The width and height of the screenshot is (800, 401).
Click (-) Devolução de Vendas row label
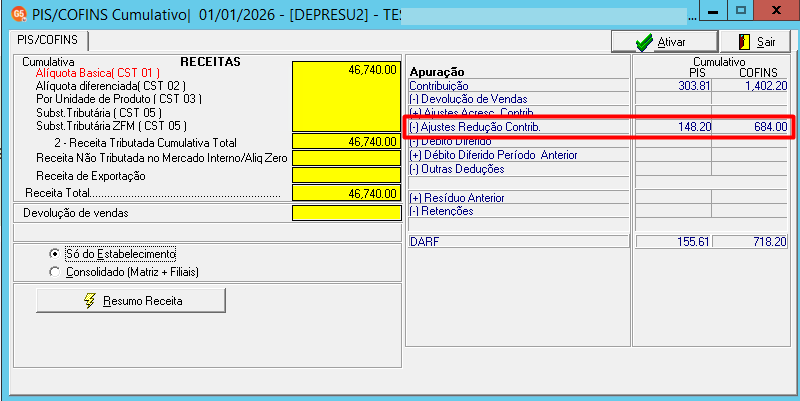[x=468, y=99]
